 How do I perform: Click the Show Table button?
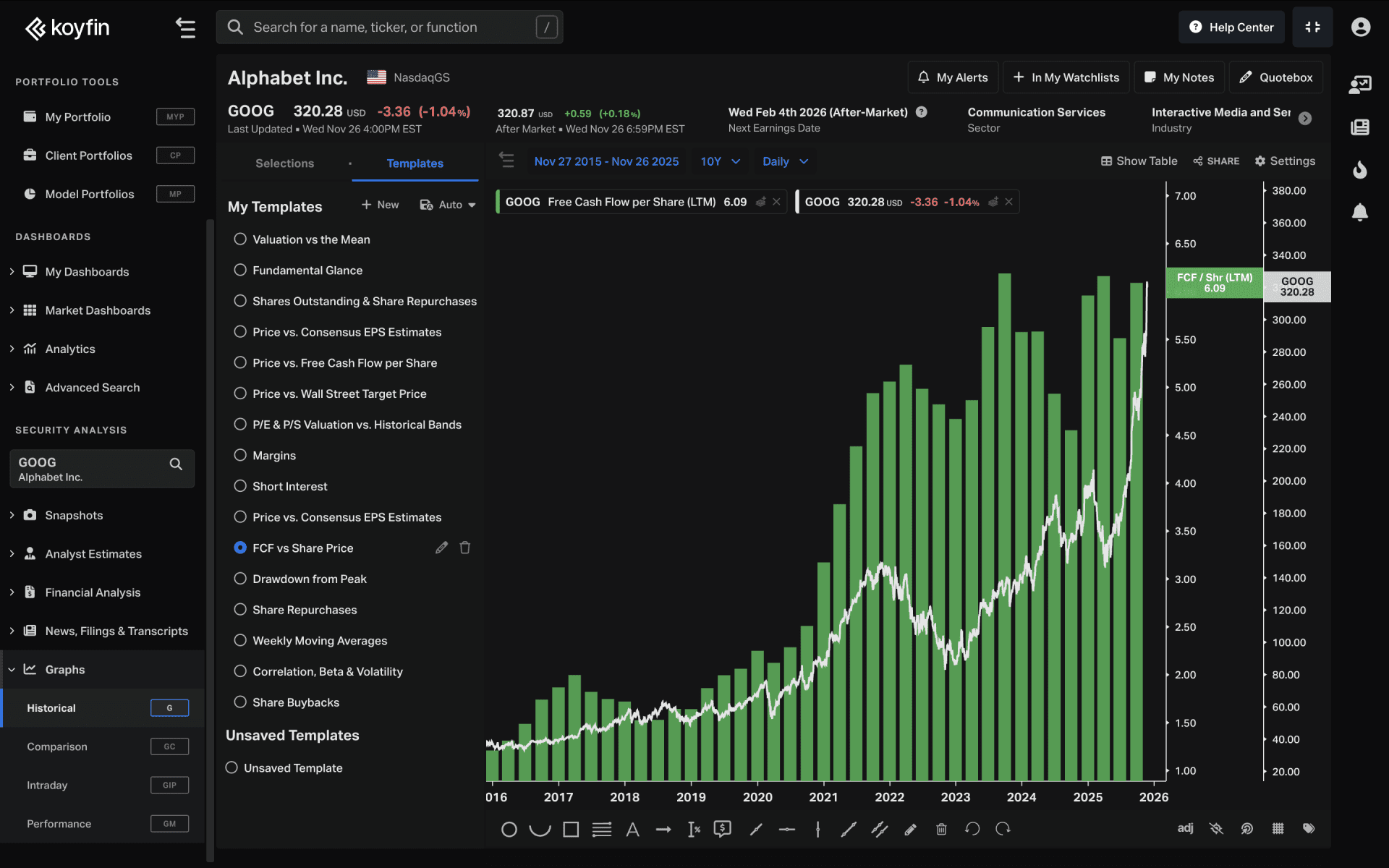[1139, 161]
